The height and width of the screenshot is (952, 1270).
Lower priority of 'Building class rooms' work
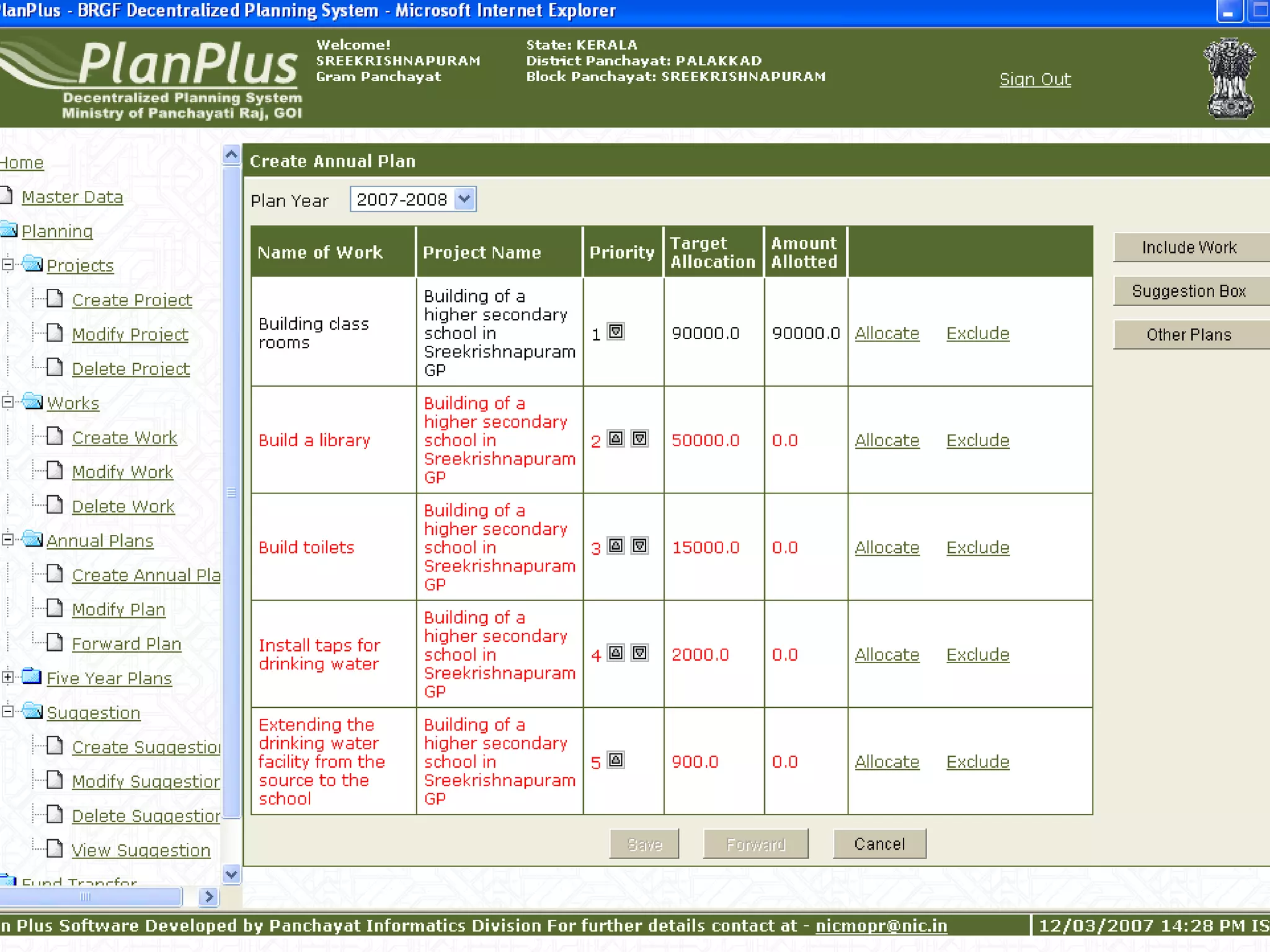(x=615, y=332)
